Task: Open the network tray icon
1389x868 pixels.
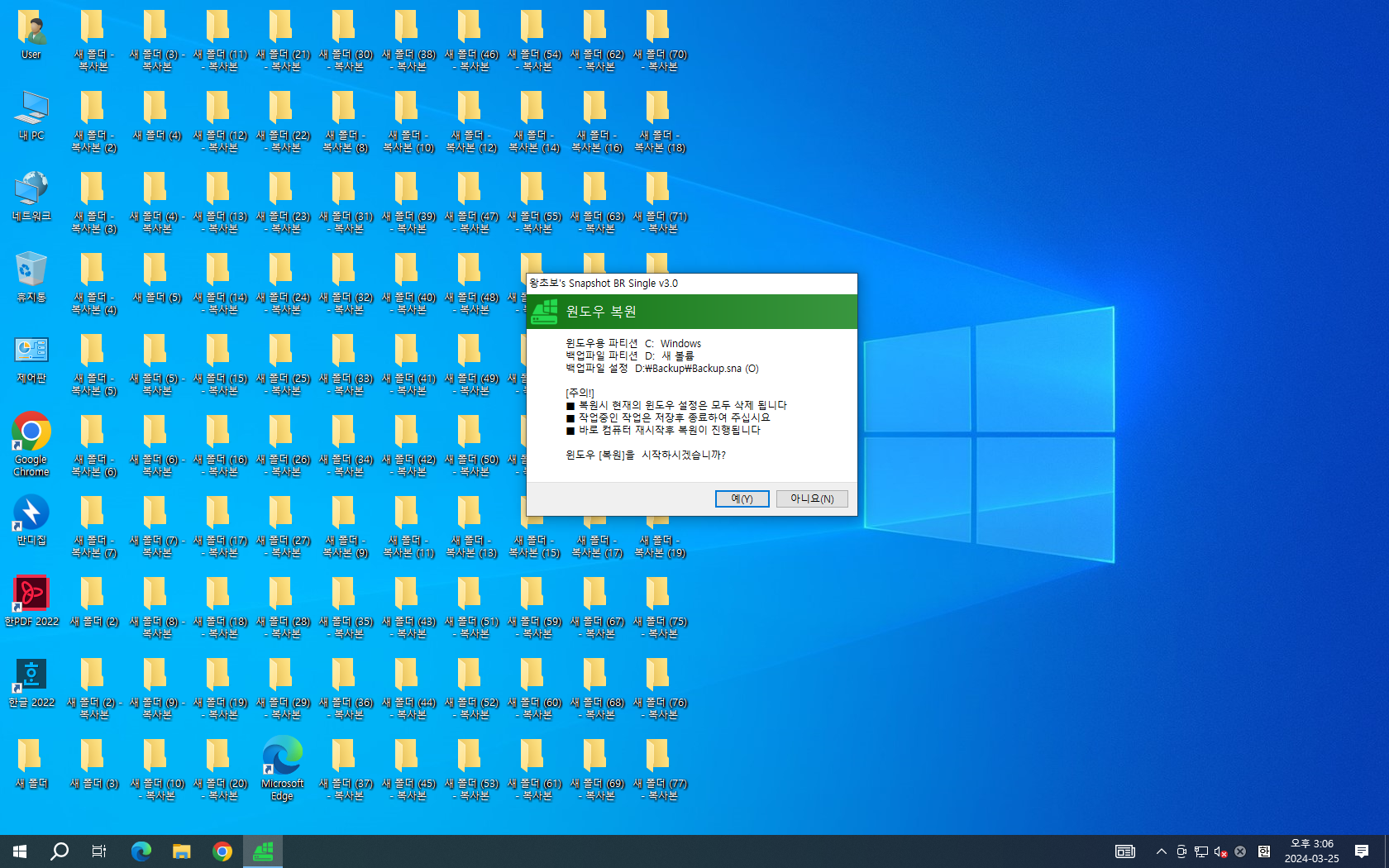Action: pyautogui.click(x=1200, y=851)
